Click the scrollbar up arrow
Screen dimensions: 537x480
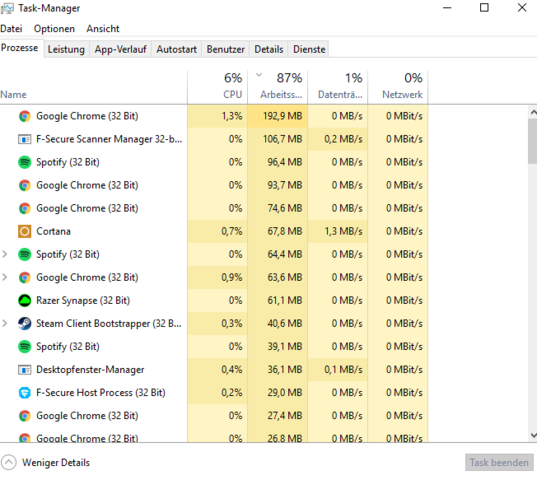pos(533,112)
